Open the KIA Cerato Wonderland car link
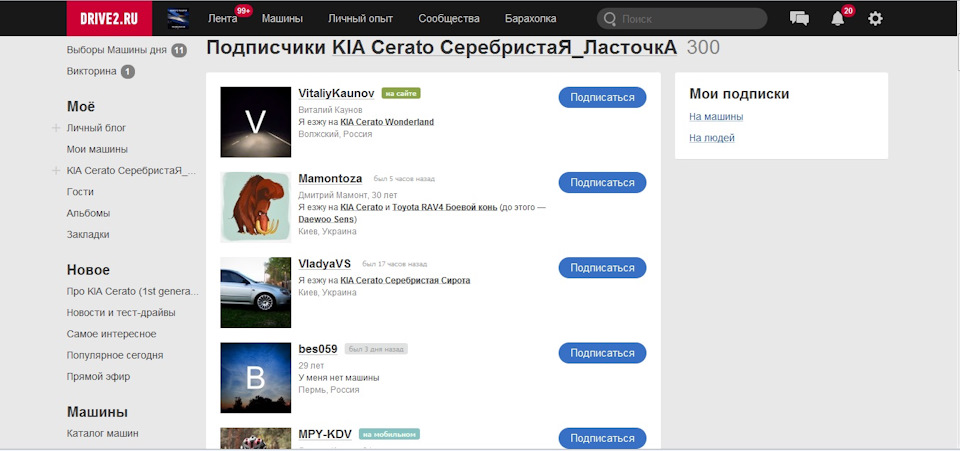This screenshot has height=451, width=960. tap(387, 122)
